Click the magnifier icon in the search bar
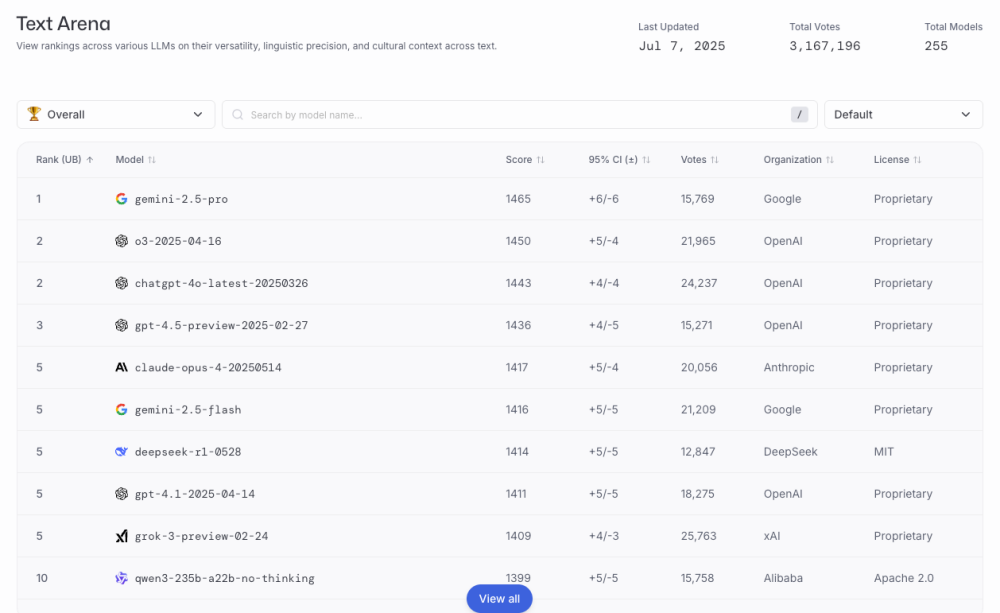Screen dimensions: 1000x613 tap(238, 115)
